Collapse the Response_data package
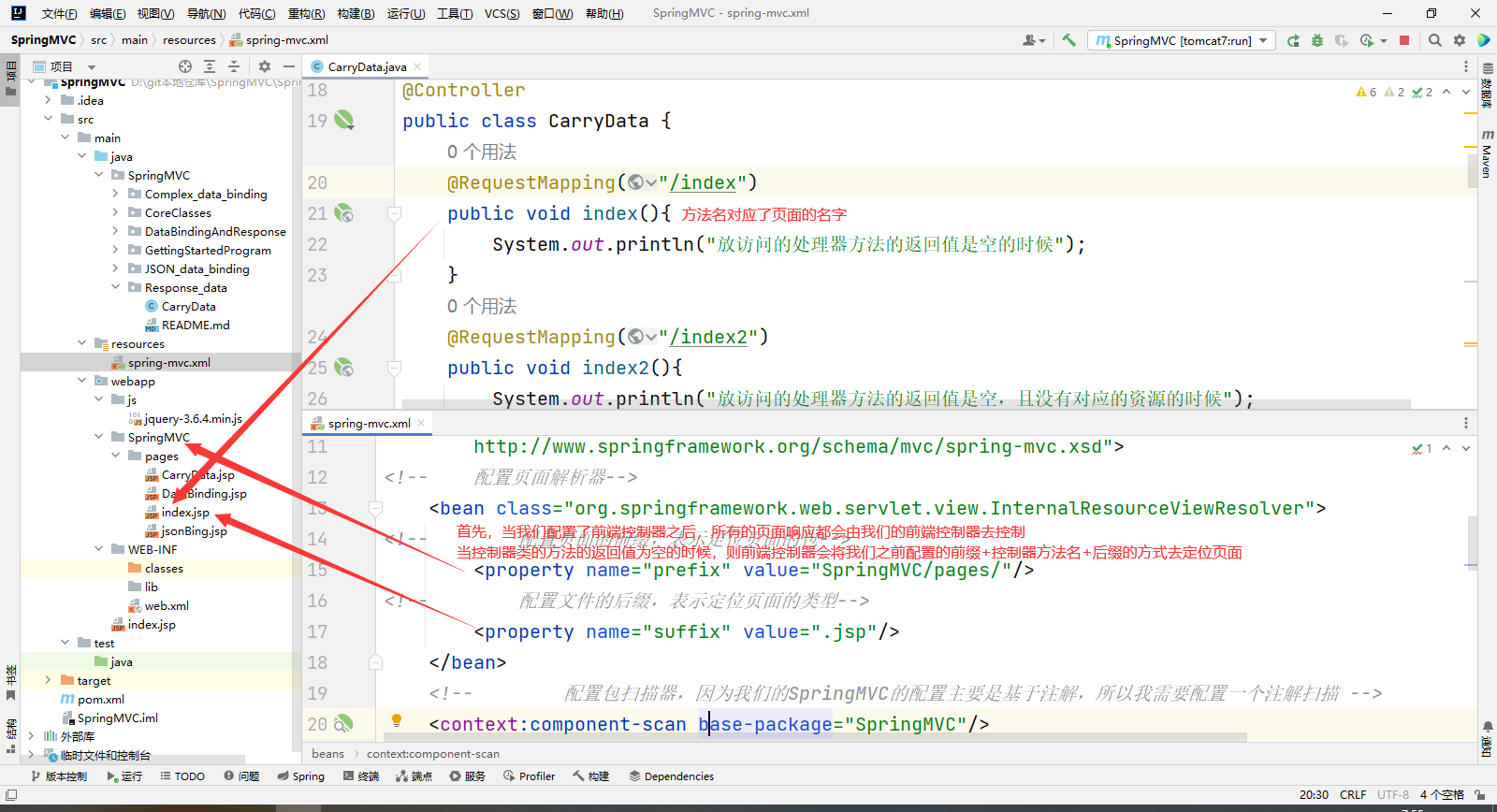Viewport: 1497px width, 812px height. point(115,287)
